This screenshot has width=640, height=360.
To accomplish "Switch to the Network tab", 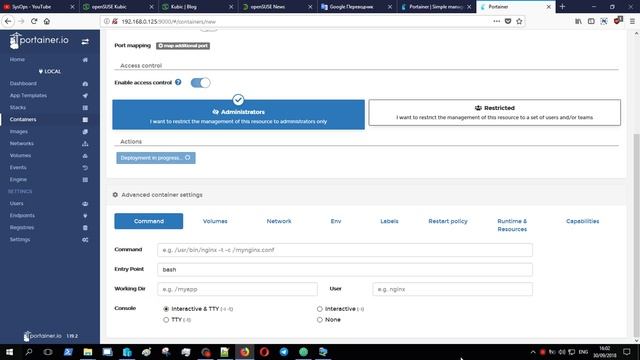I will tap(279, 221).
